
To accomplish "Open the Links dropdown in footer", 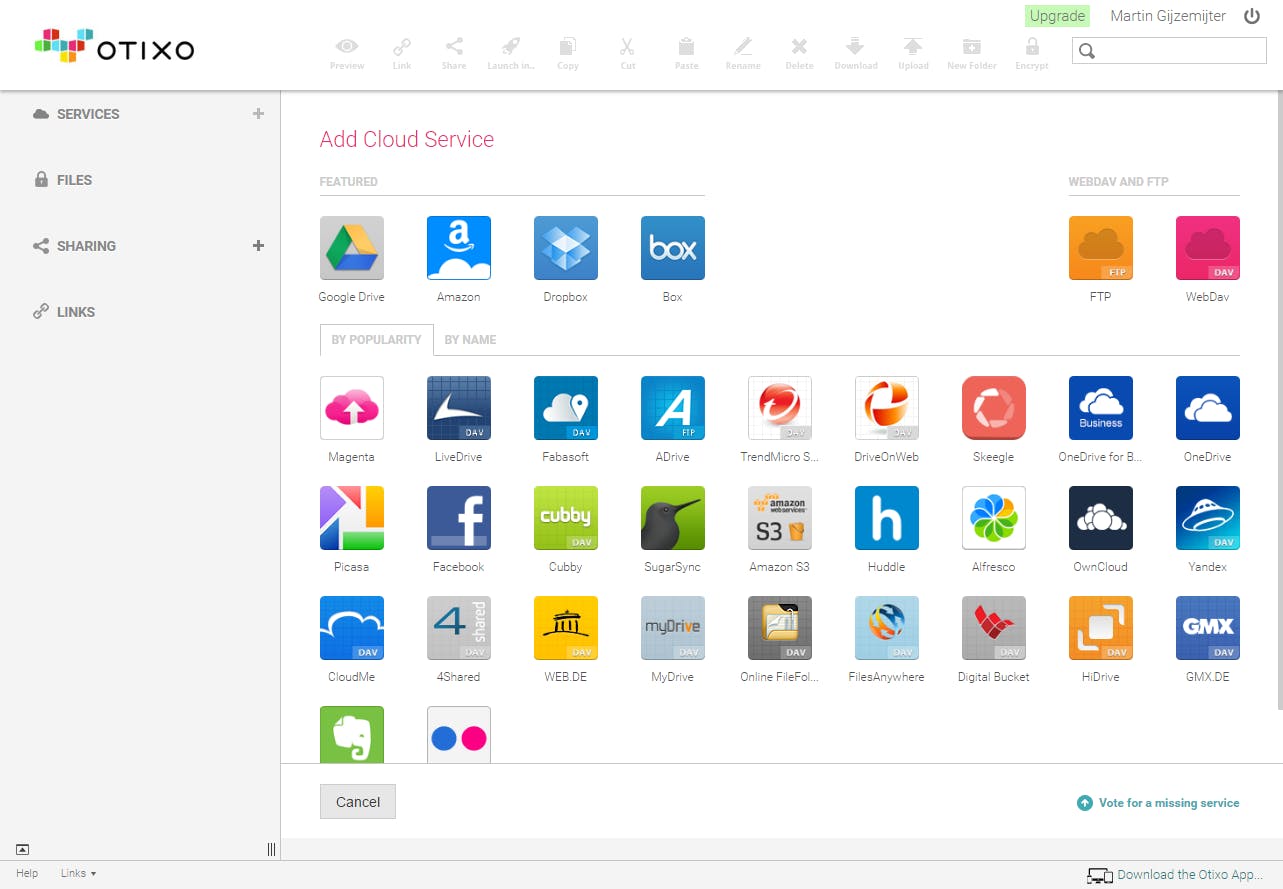I will coord(78,873).
